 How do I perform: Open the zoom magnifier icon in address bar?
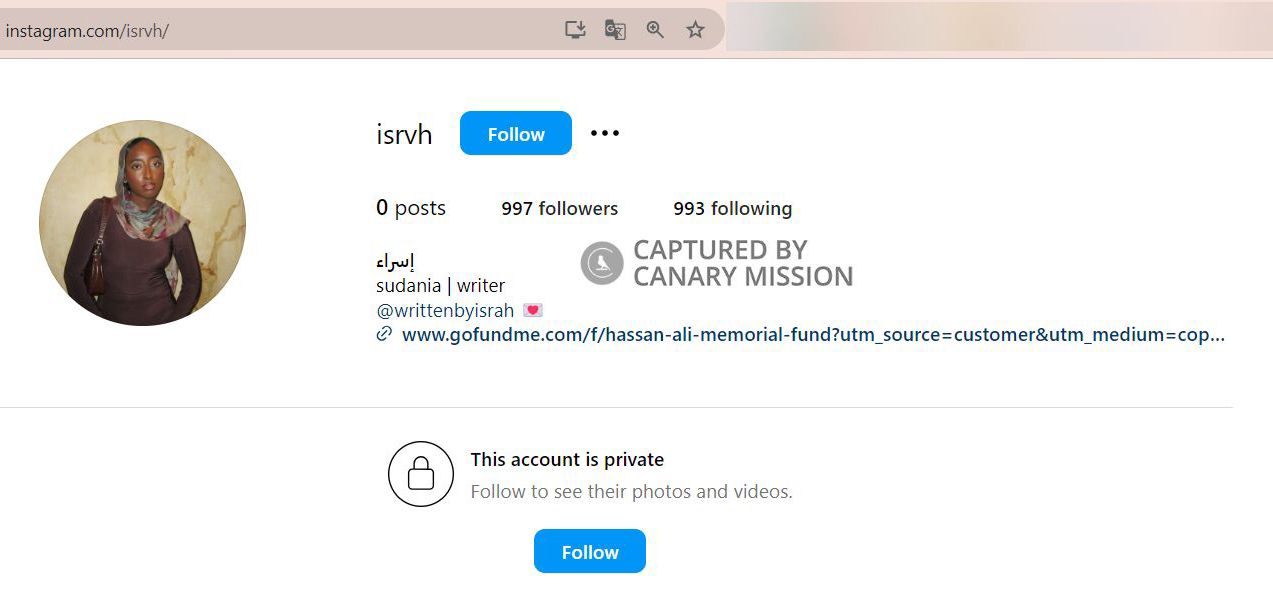click(x=655, y=30)
